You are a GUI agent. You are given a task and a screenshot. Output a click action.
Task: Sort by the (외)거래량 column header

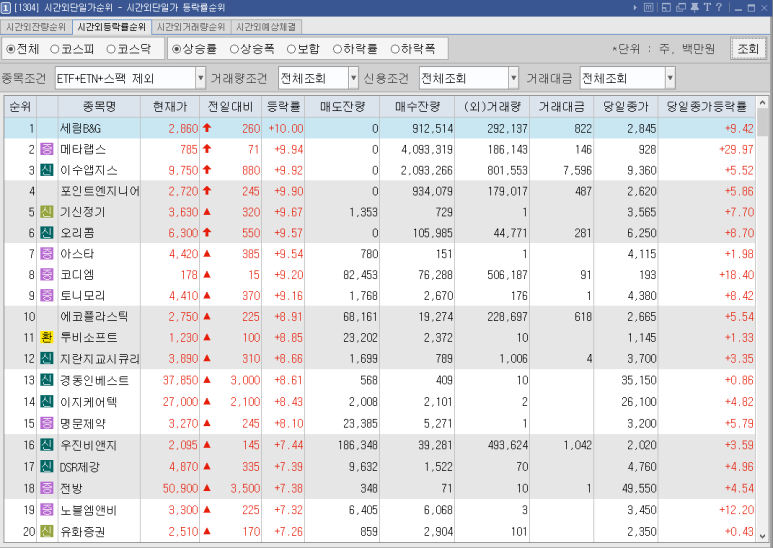[492, 106]
